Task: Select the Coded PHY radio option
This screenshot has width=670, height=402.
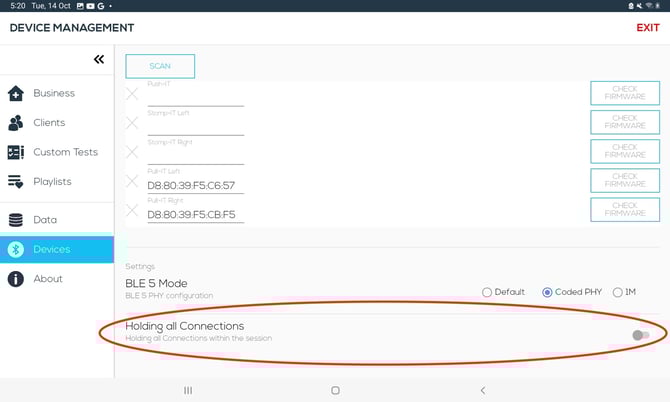Action: (547, 292)
